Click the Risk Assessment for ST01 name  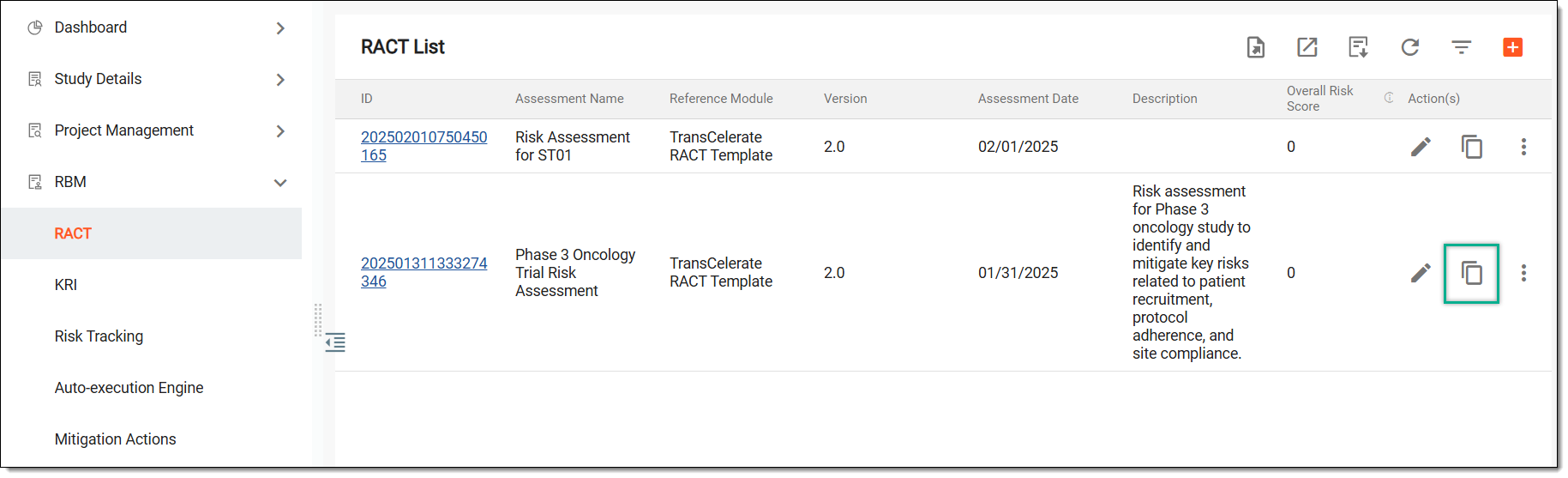click(572, 146)
